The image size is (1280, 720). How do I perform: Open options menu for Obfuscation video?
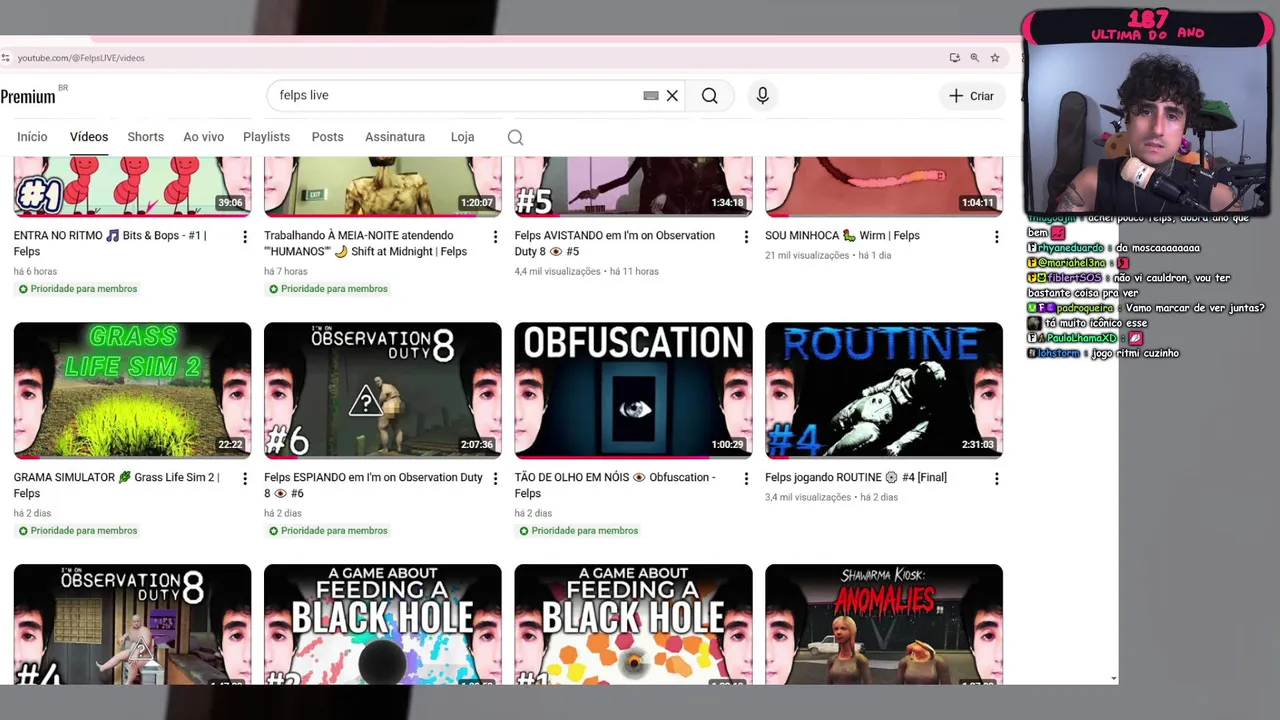(746, 479)
